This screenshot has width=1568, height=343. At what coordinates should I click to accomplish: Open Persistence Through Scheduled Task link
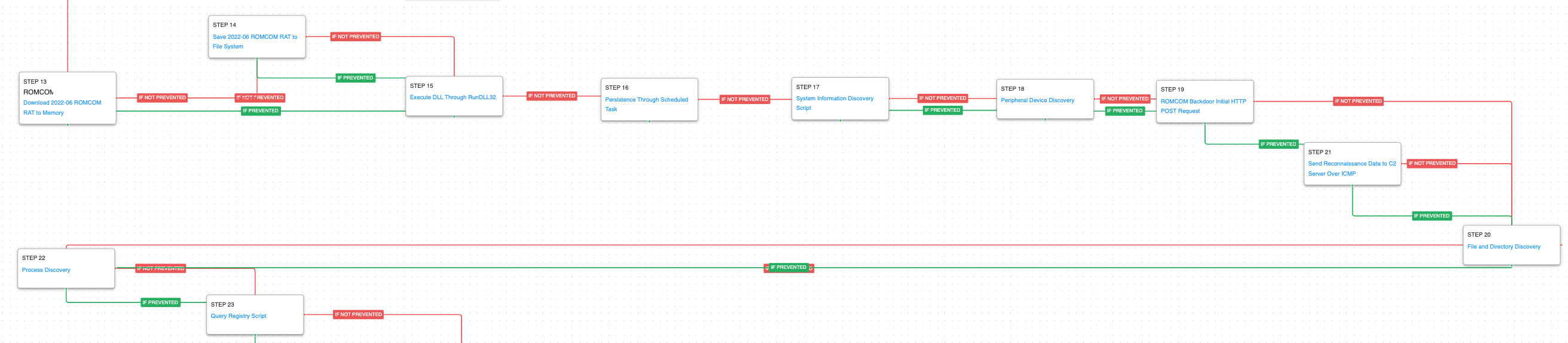coord(646,100)
